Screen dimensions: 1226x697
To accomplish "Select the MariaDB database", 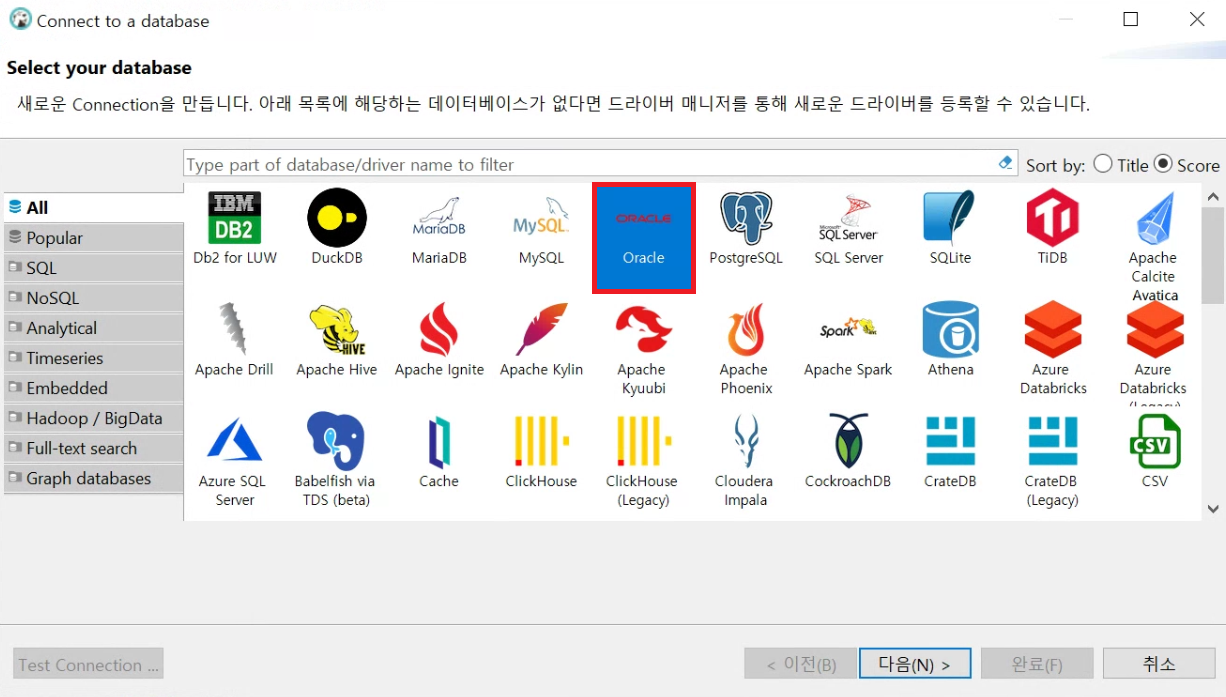I will pos(439,230).
